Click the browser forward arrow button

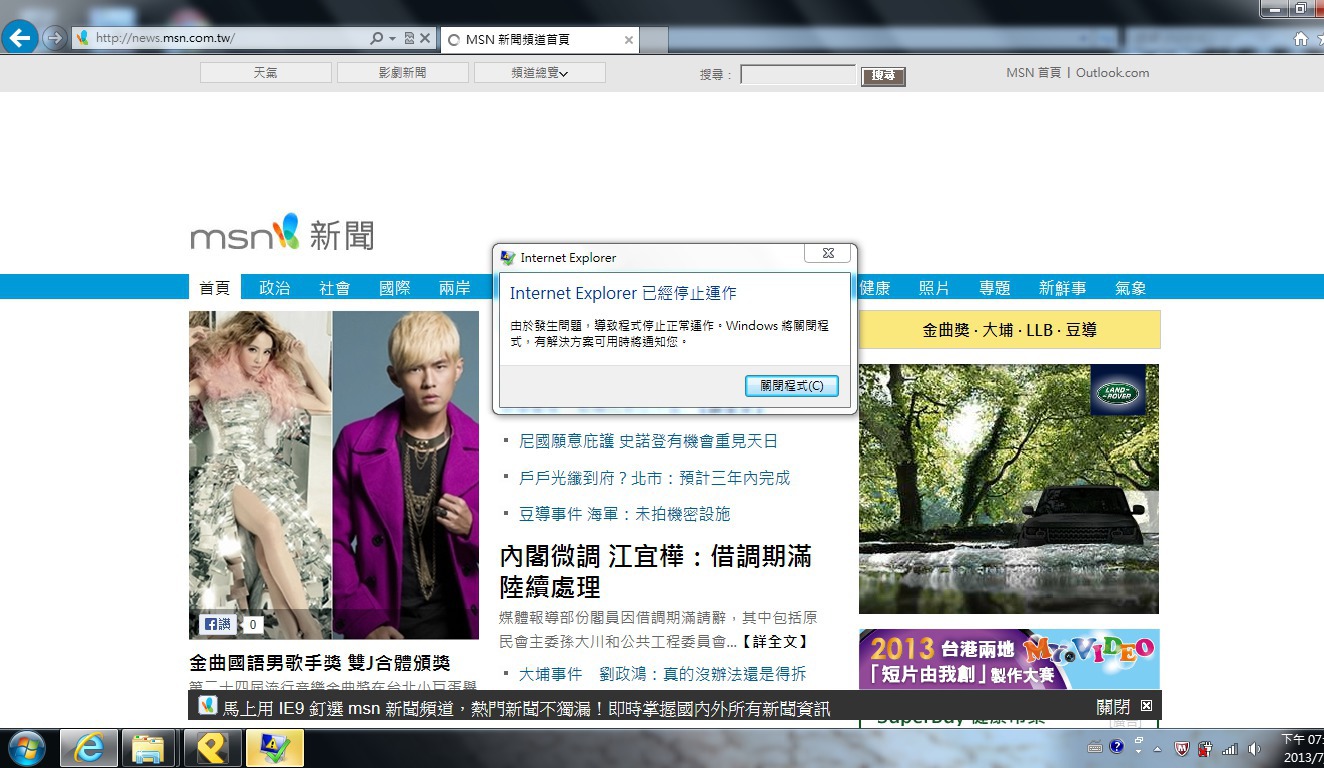[x=55, y=39]
